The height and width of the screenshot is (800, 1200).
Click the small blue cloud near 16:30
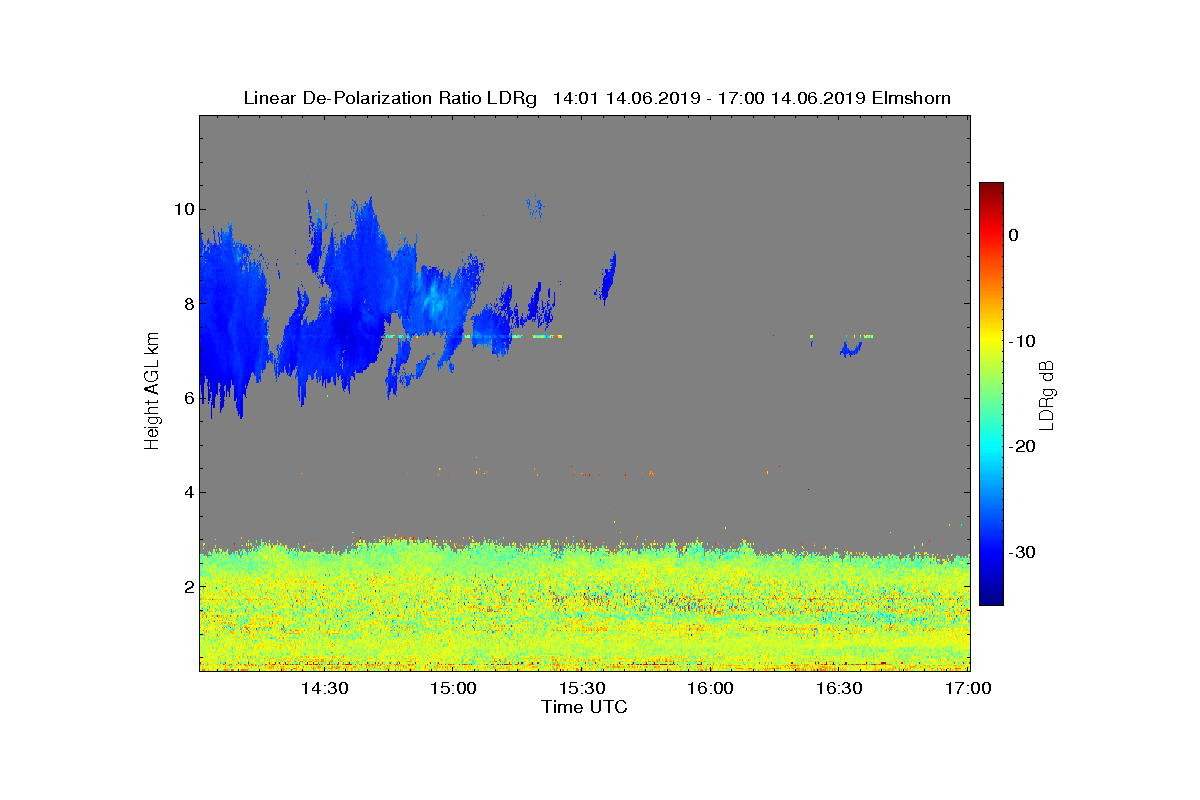851,349
